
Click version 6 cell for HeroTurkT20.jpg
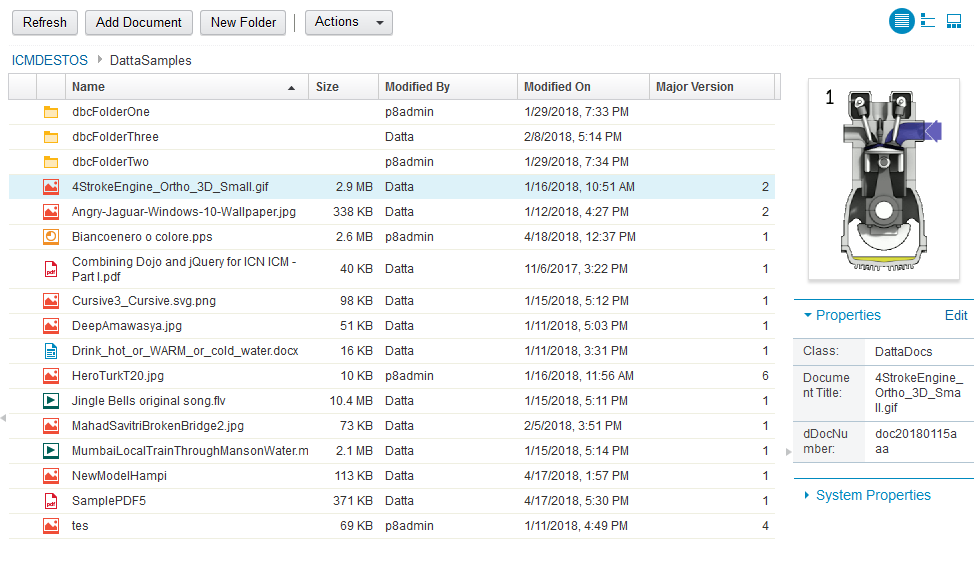click(x=765, y=376)
